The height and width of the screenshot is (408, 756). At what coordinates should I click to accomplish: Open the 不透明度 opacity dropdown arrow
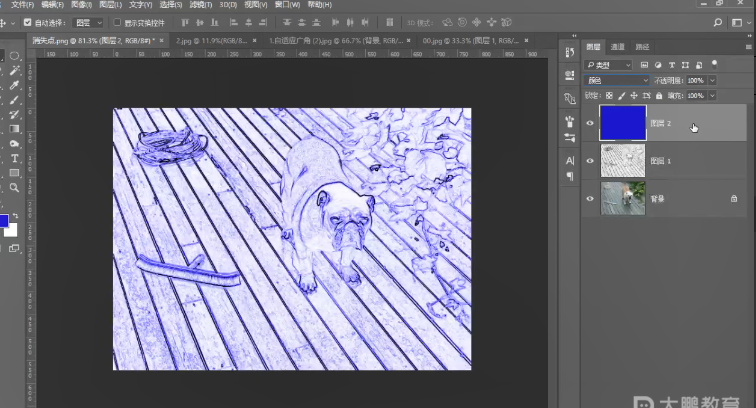712,80
